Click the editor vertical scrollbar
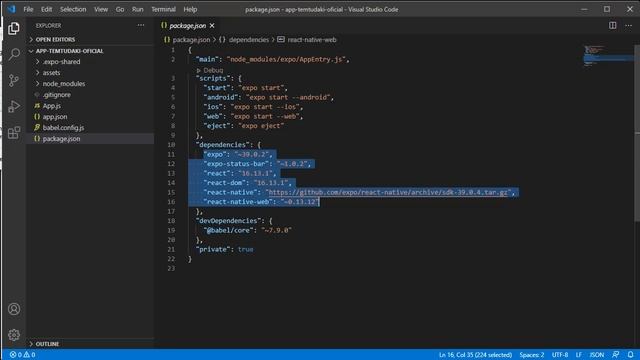The width and height of the screenshot is (640, 360). (637, 133)
